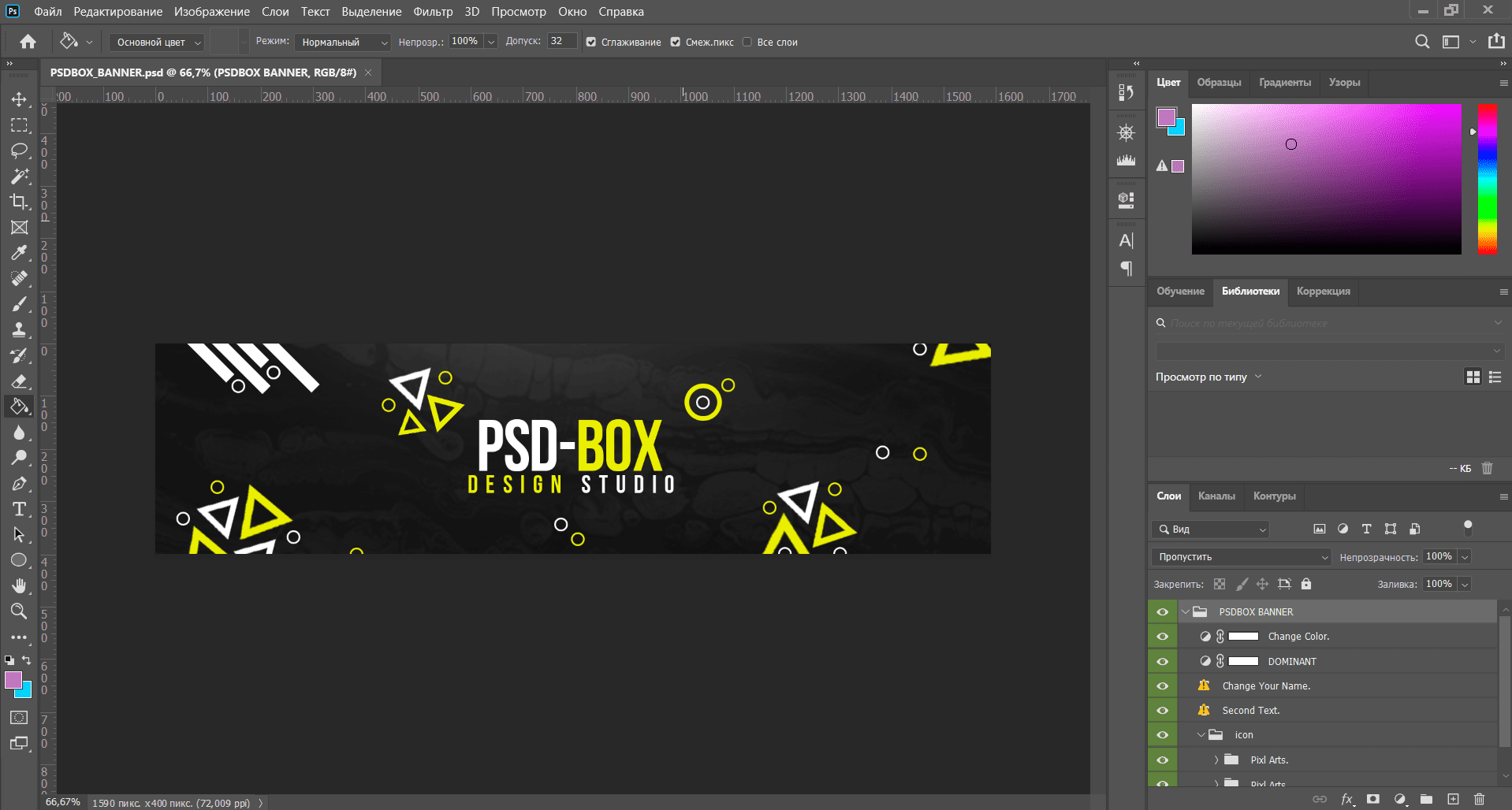1512x810 pixels.
Task: Select the Change Your Name. layer
Action: 1266,686
